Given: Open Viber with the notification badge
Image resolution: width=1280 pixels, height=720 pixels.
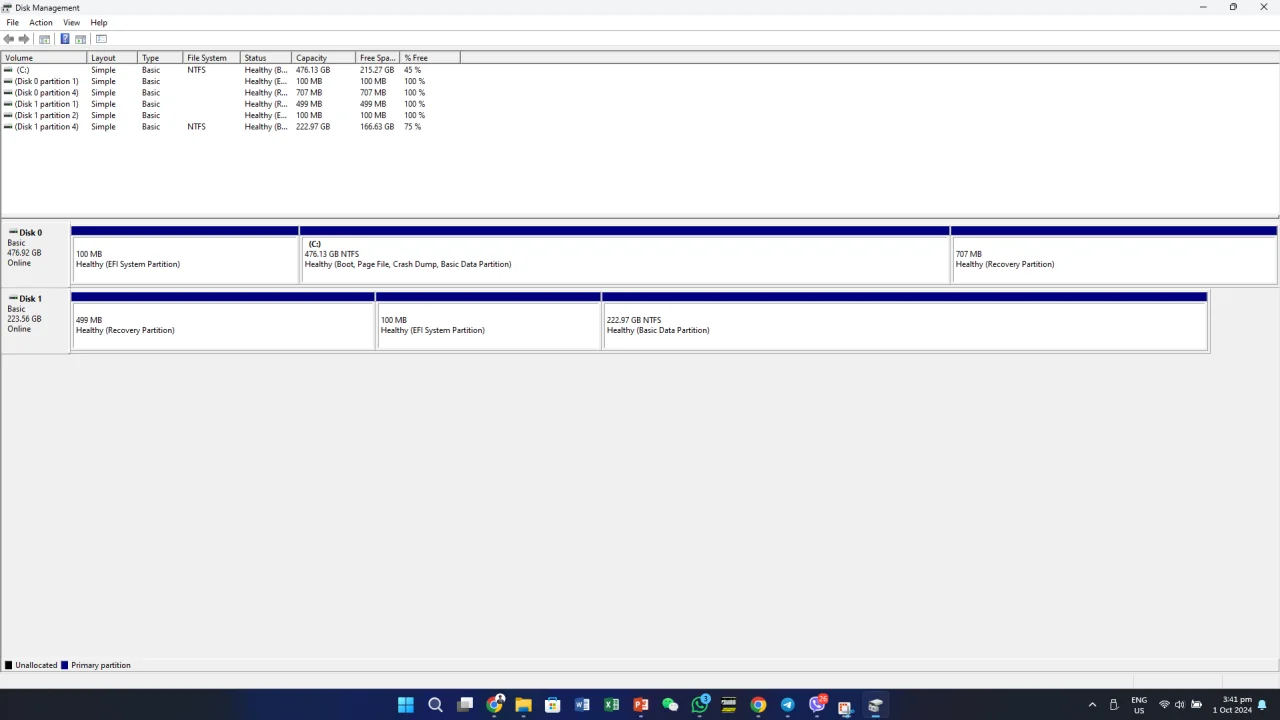Looking at the screenshot, I should [817, 705].
